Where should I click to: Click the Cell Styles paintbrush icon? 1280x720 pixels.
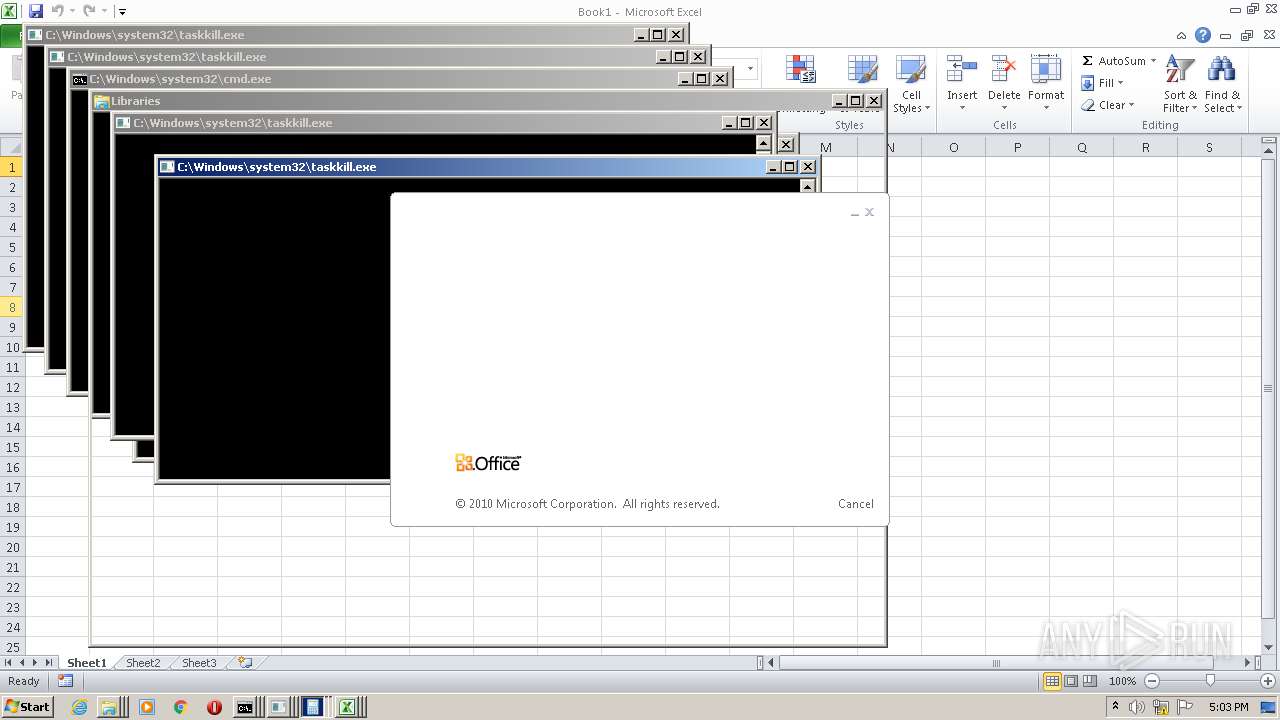coord(910,70)
